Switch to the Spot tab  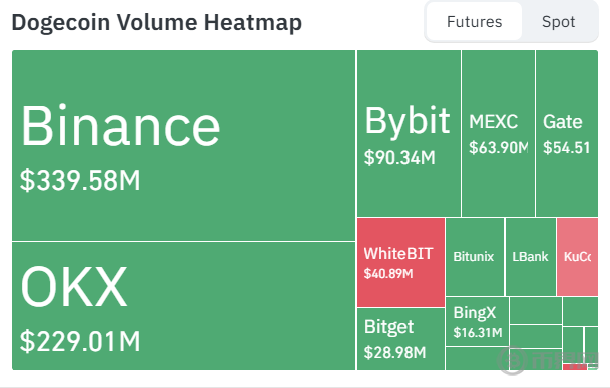point(558,22)
